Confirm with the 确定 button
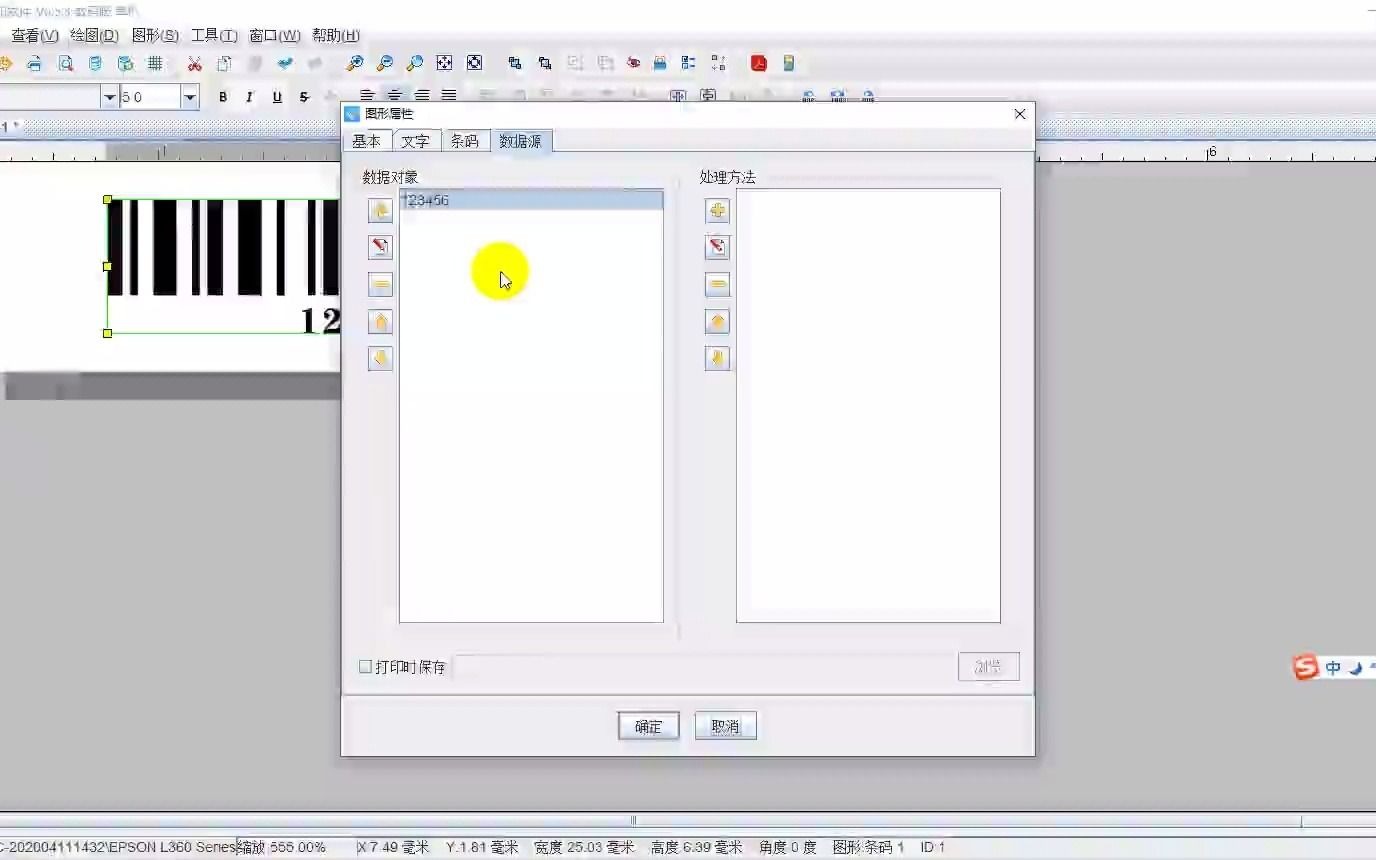Screen dimensions: 1376x860 pyautogui.click(x=648, y=726)
